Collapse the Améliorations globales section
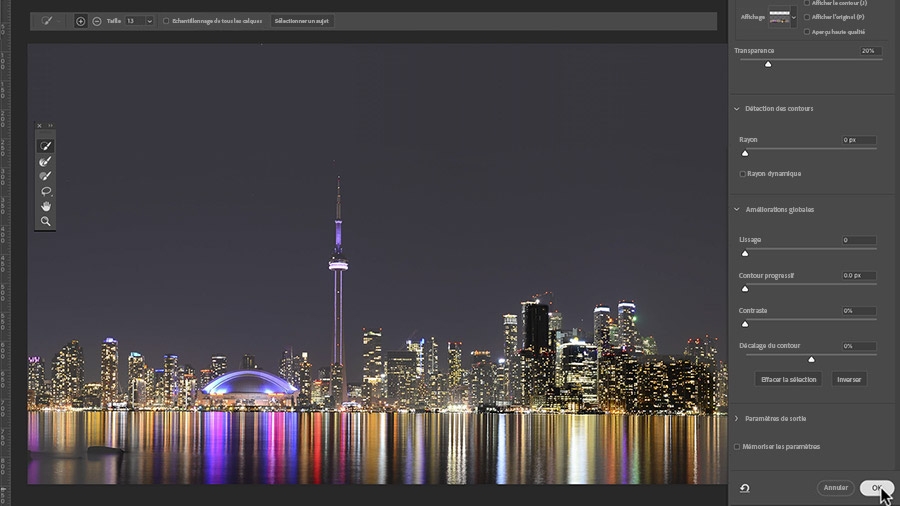The width and height of the screenshot is (900, 506). [737, 209]
